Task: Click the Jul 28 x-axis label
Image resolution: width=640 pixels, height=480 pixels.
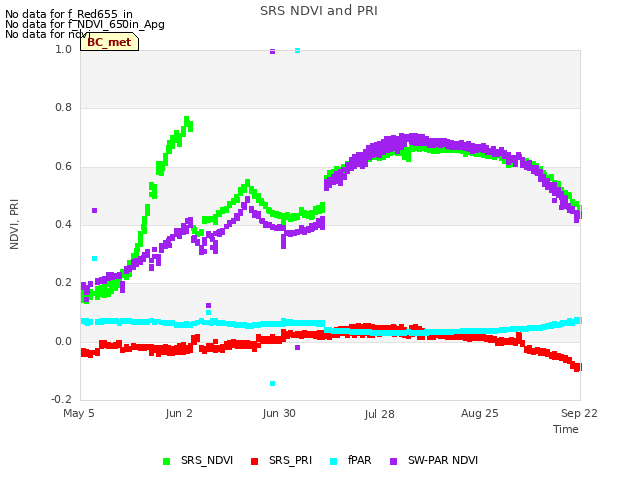Action: [x=380, y=414]
